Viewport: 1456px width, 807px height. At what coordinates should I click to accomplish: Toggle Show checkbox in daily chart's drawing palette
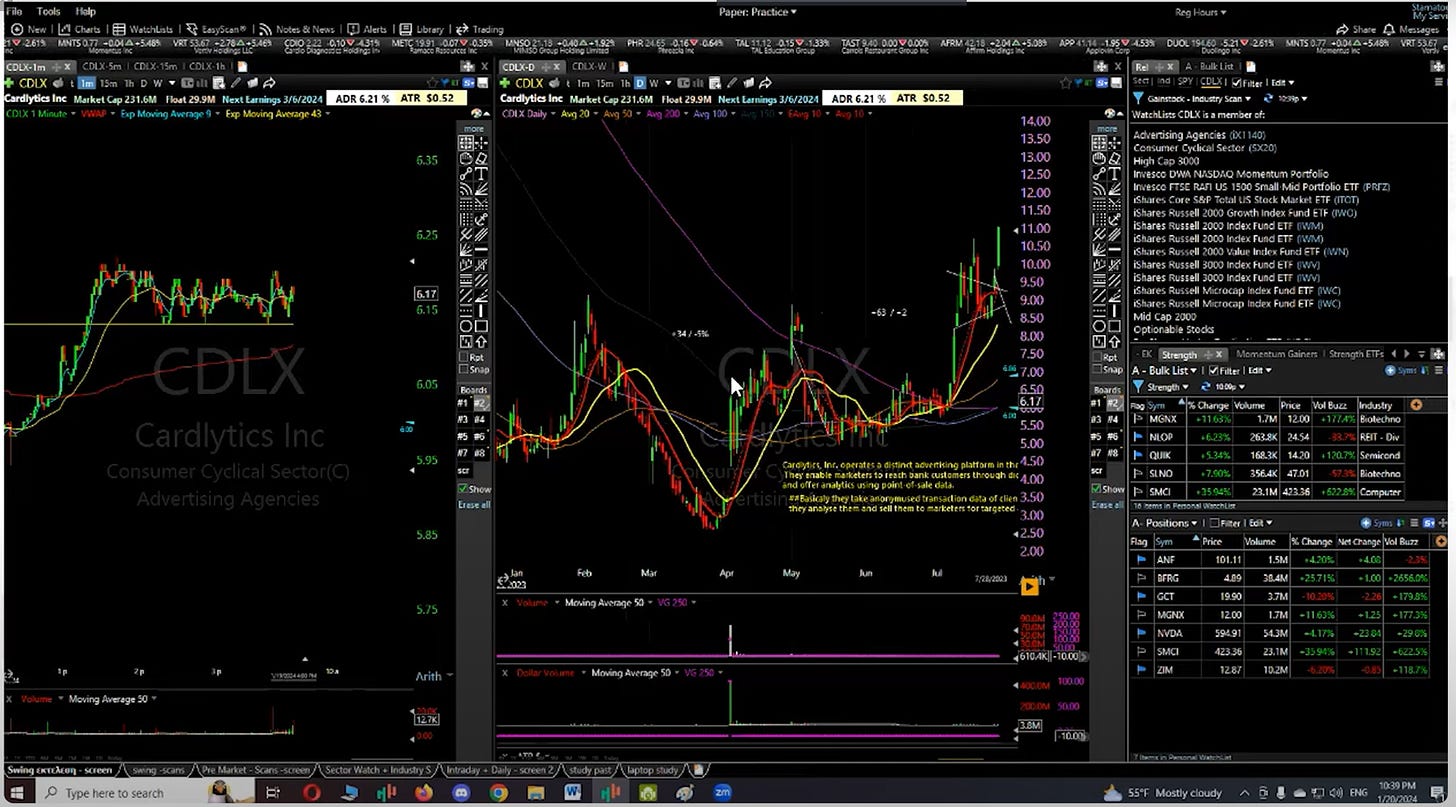tap(1095, 489)
